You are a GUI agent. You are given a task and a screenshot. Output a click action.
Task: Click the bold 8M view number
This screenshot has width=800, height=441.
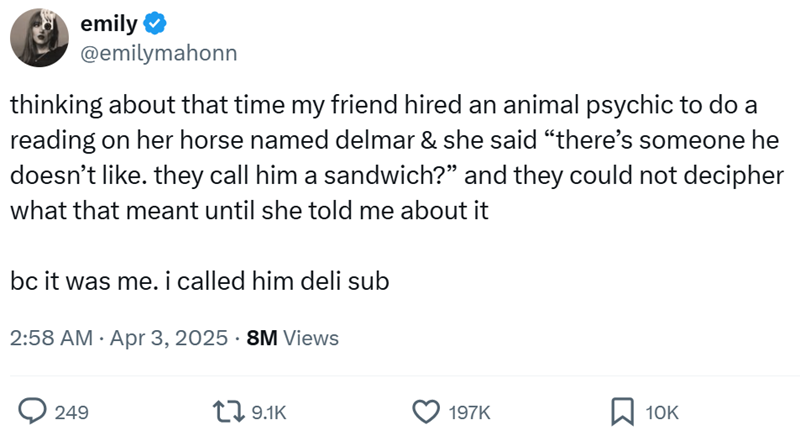tap(262, 338)
